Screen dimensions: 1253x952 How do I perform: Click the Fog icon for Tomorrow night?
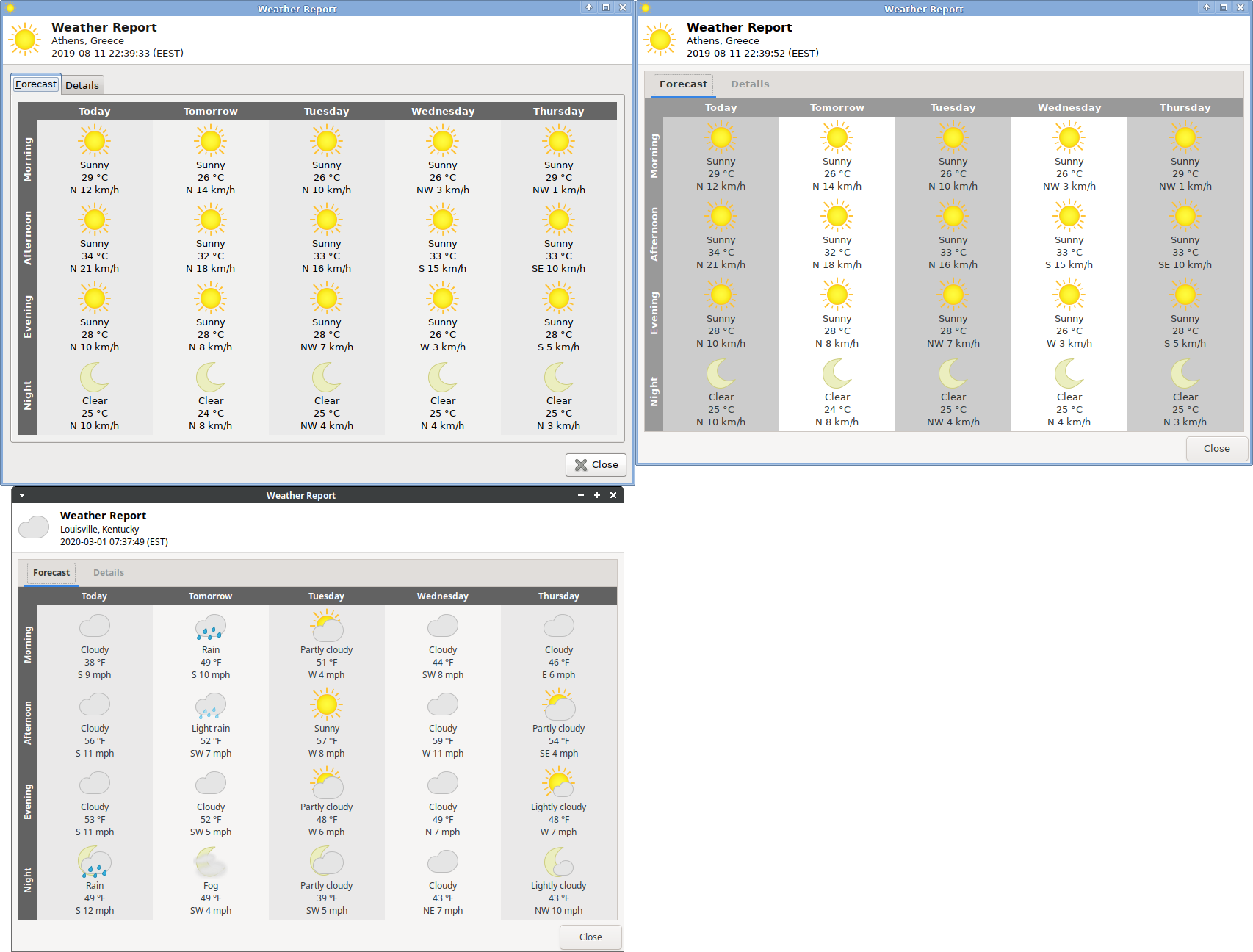click(211, 862)
